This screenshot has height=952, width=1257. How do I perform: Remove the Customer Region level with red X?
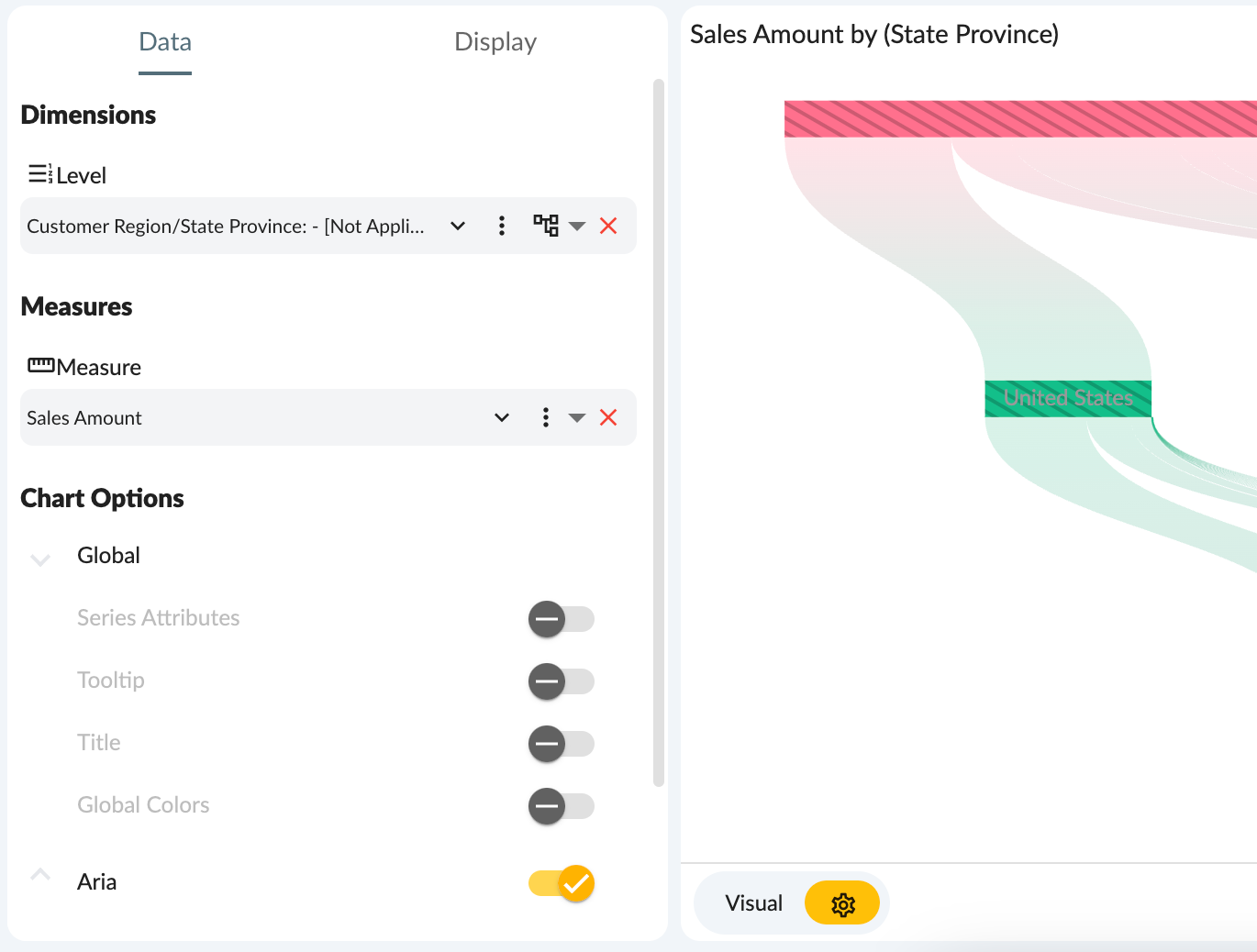click(x=608, y=226)
